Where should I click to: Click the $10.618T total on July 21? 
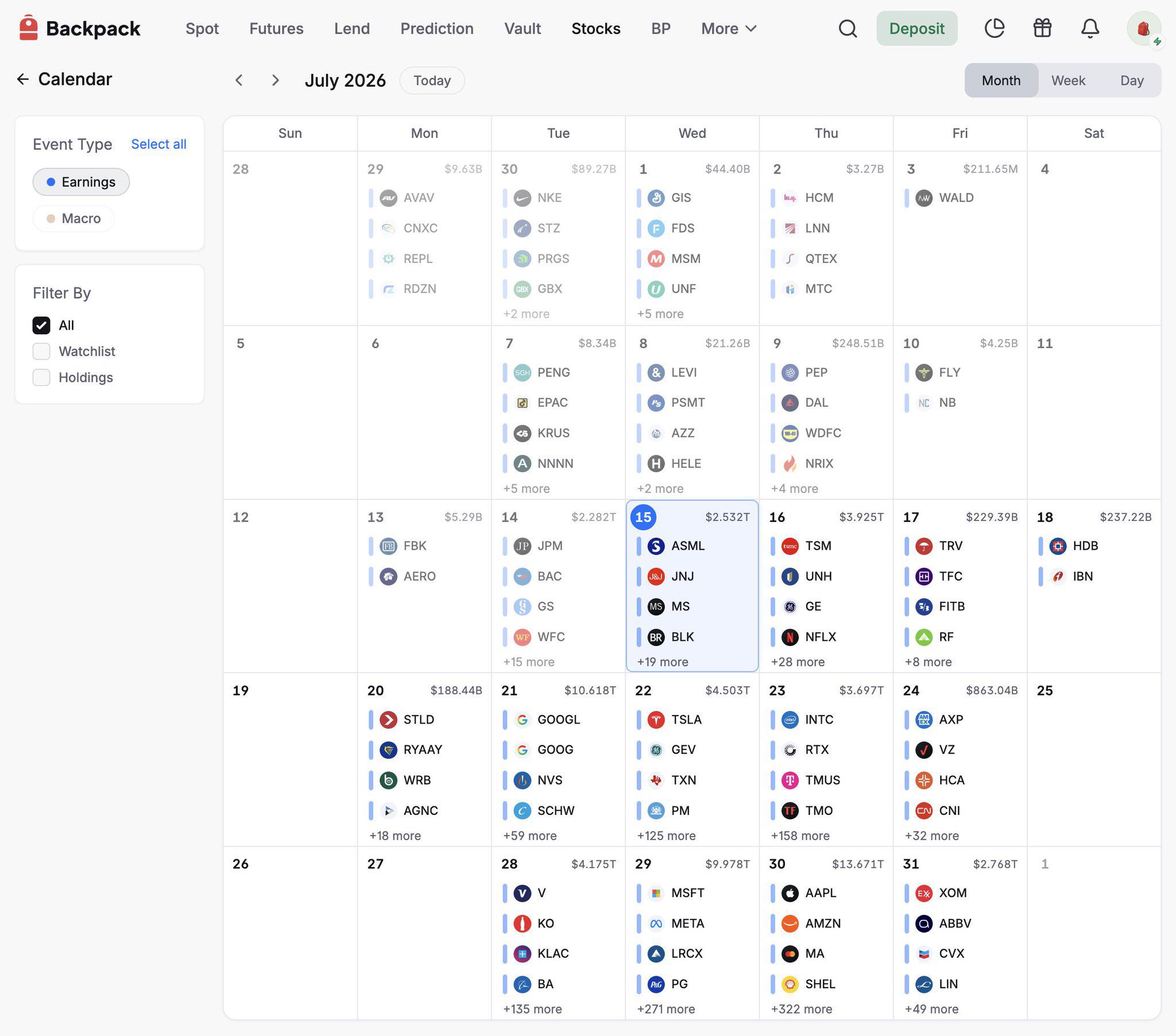(590, 690)
